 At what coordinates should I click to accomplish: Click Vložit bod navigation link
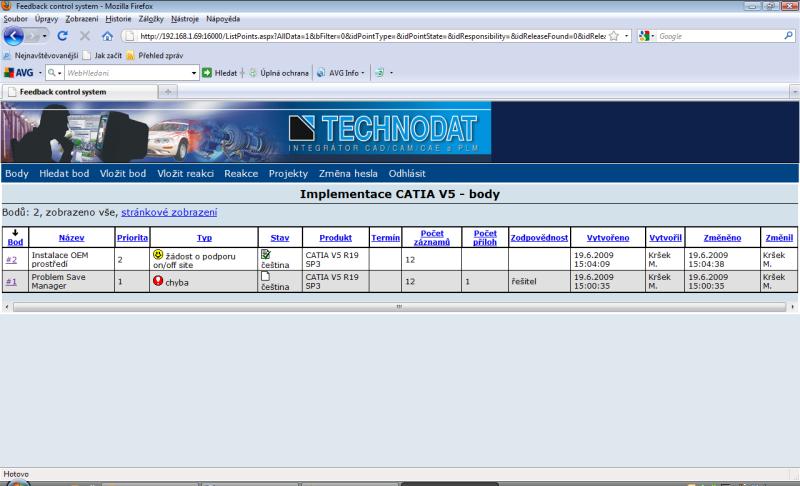[123, 173]
